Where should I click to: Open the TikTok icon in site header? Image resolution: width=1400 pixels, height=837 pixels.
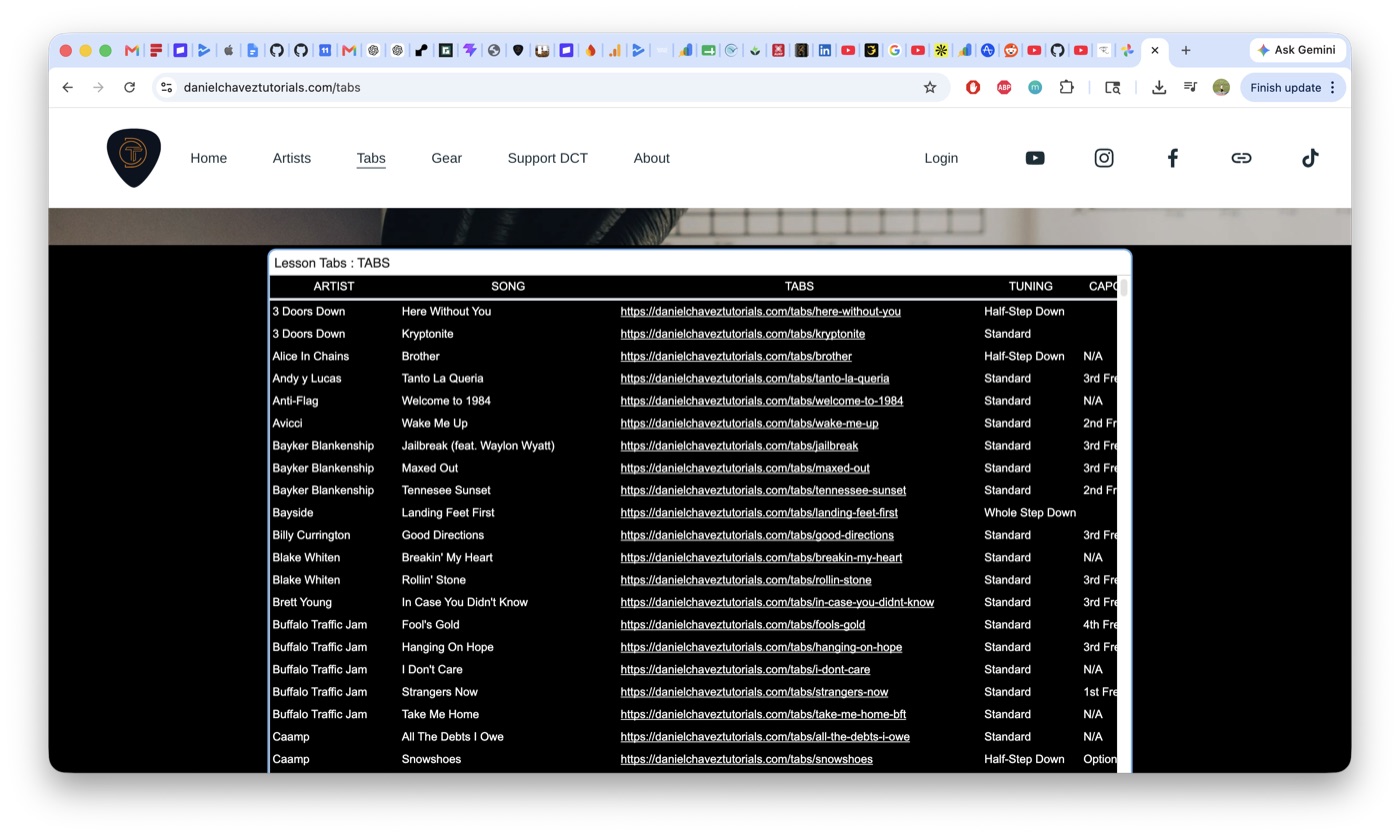point(1310,158)
